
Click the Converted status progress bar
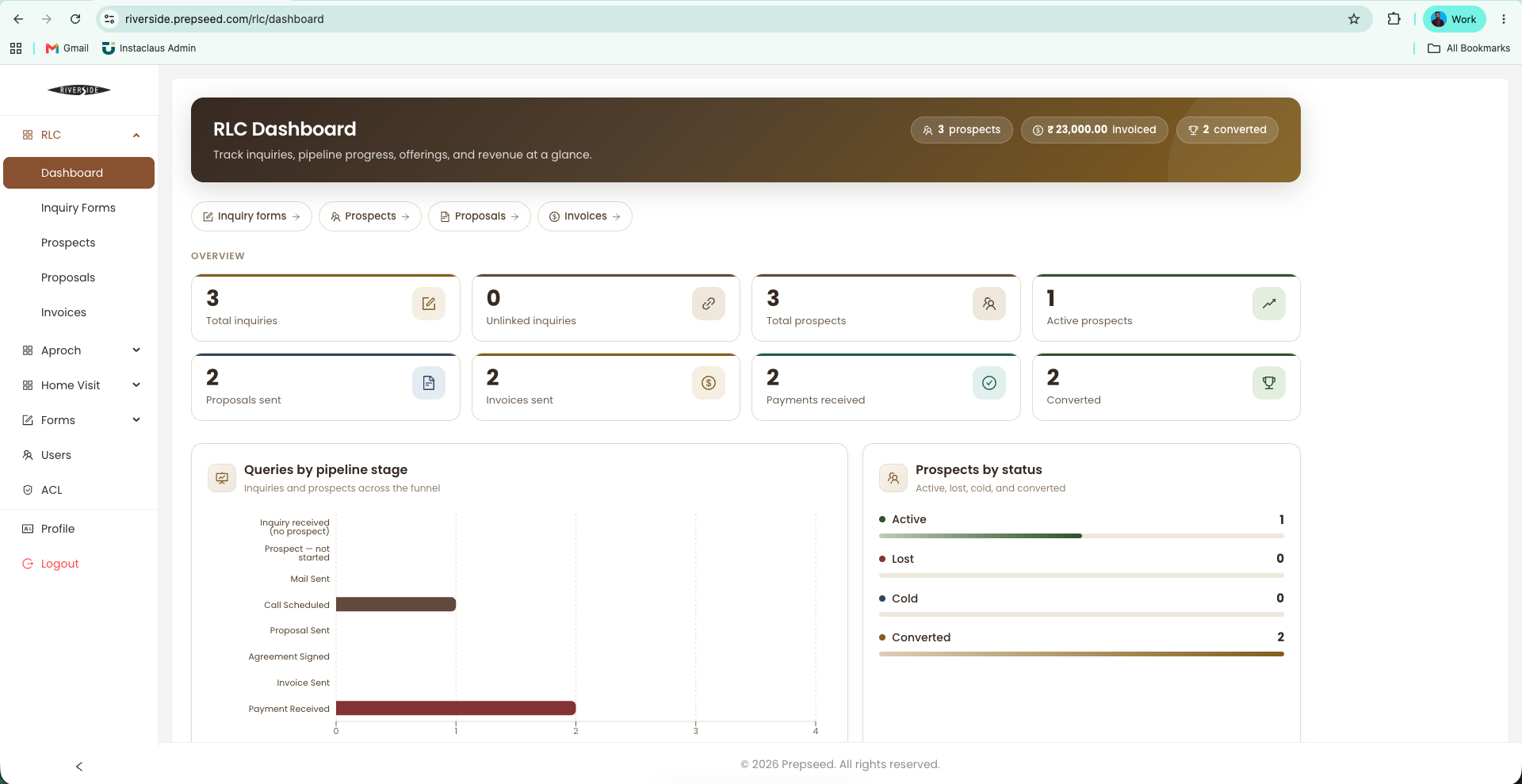tap(1081, 654)
